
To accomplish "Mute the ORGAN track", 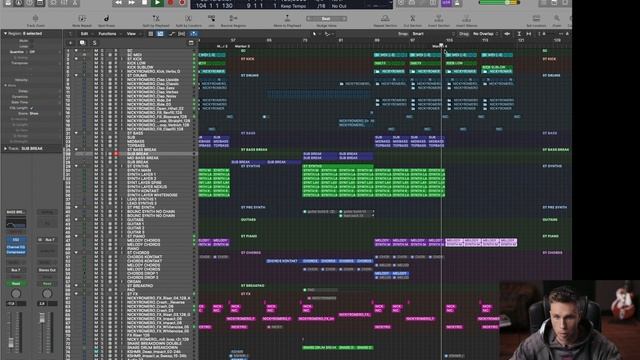I will (96, 281).
